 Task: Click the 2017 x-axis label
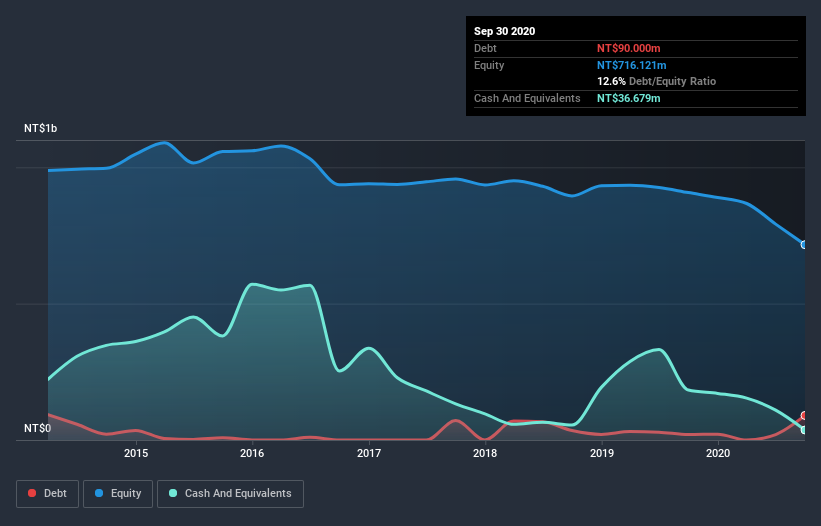point(369,453)
